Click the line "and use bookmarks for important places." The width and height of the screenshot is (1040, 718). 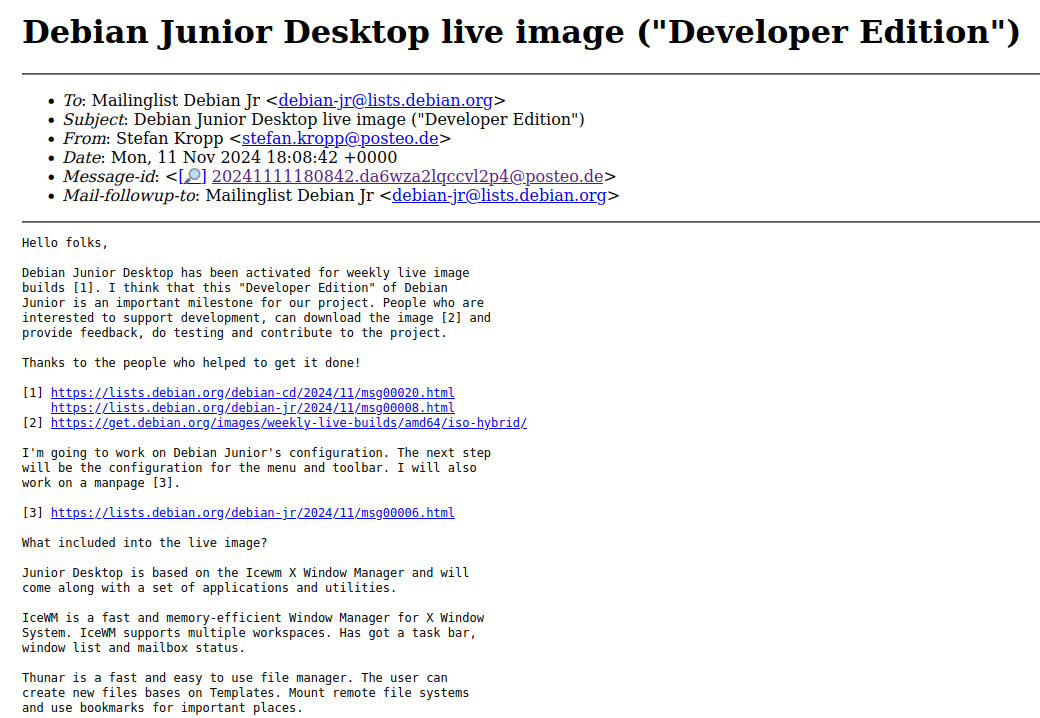pos(162,707)
